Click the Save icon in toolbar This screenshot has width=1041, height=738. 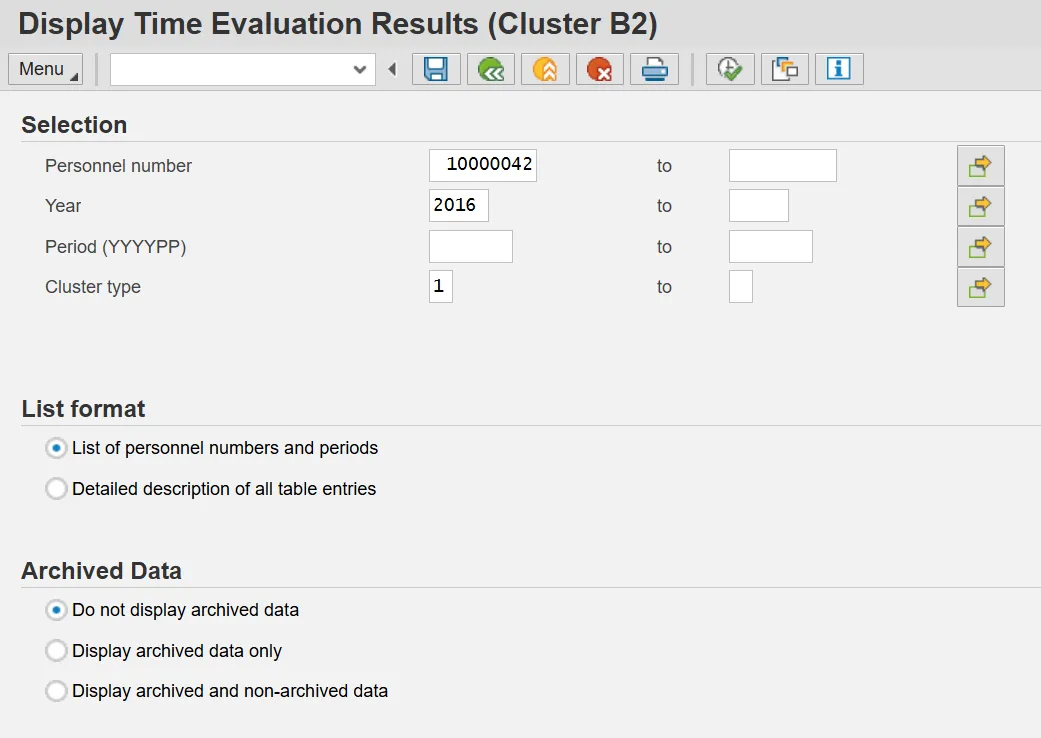point(436,69)
